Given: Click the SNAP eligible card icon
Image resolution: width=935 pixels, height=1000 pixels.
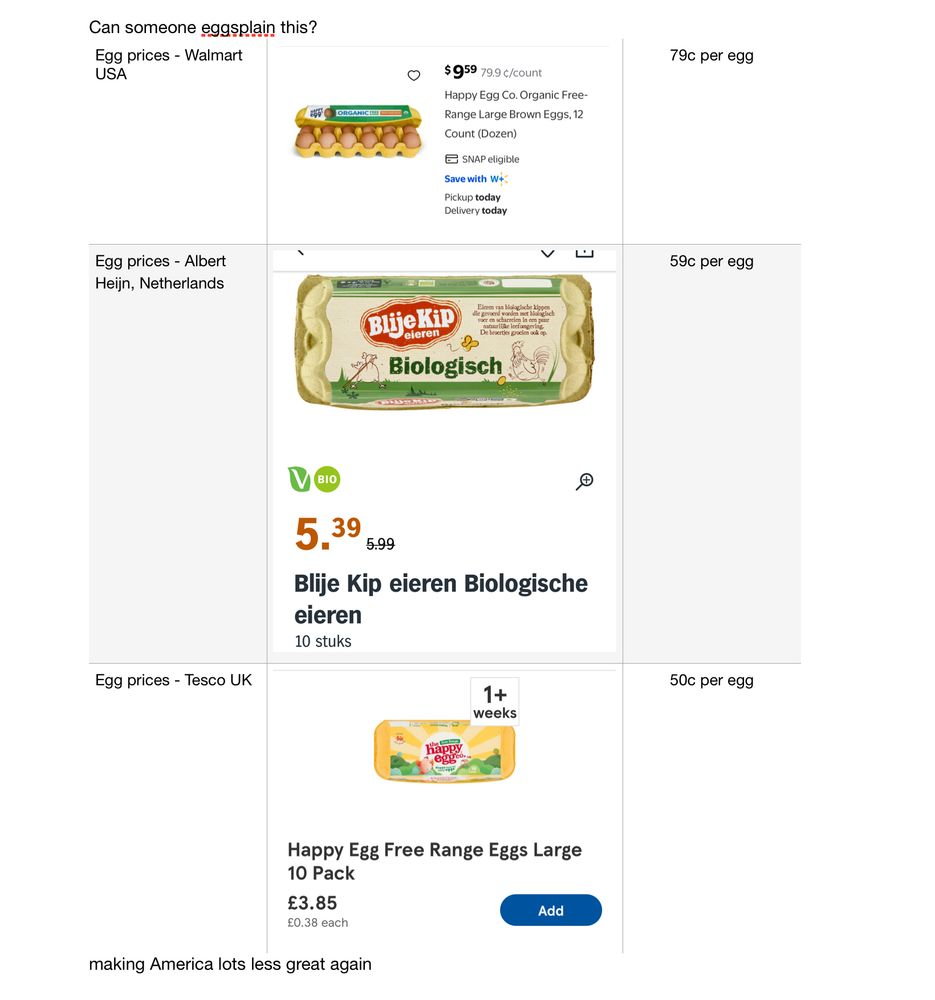Looking at the screenshot, I should pos(452,159).
